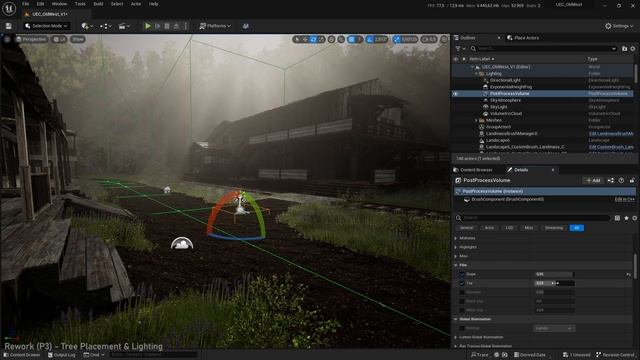Open the Selection Mode dropdown
Viewport: 640px width, 360px height.
point(46,26)
